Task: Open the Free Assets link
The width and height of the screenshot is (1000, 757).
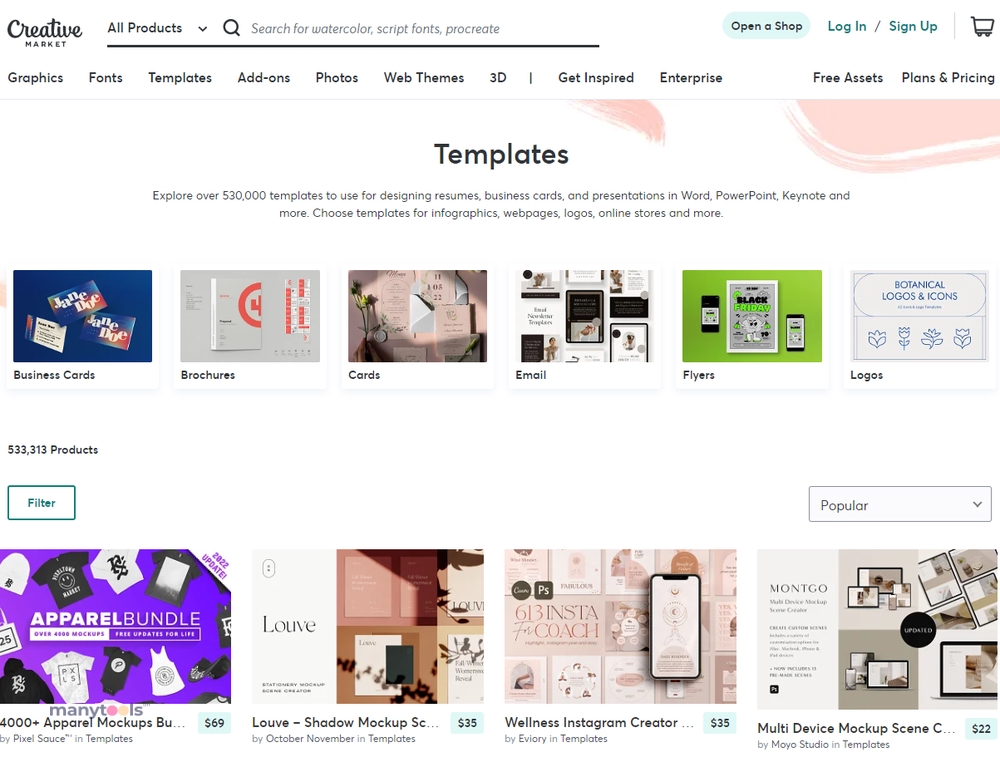Action: tap(848, 78)
